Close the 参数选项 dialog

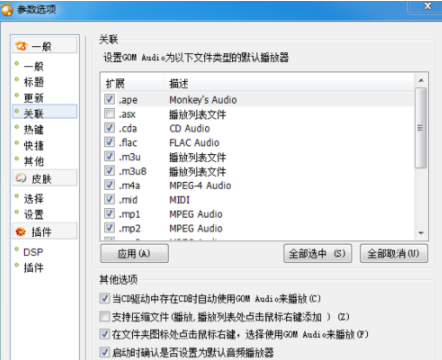426,6
